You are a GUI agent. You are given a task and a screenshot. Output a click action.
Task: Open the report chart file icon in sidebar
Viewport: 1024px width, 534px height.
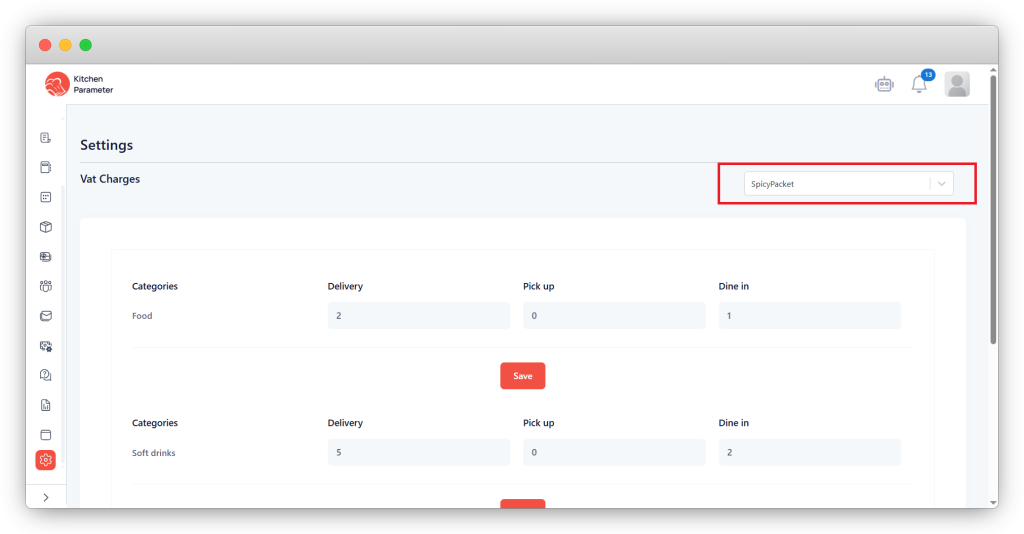pyautogui.click(x=45, y=405)
